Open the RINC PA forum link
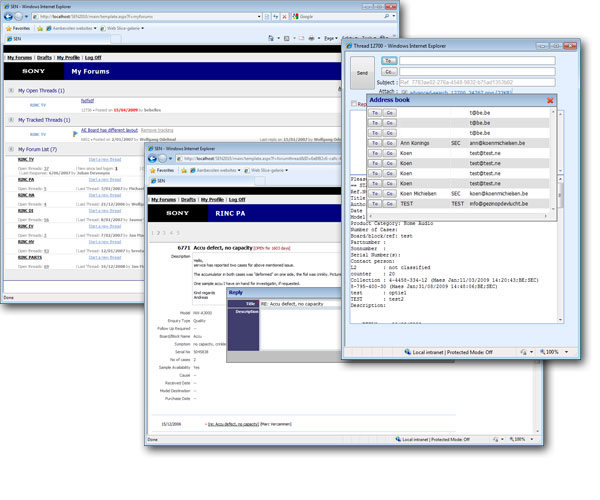 coord(26,180)
